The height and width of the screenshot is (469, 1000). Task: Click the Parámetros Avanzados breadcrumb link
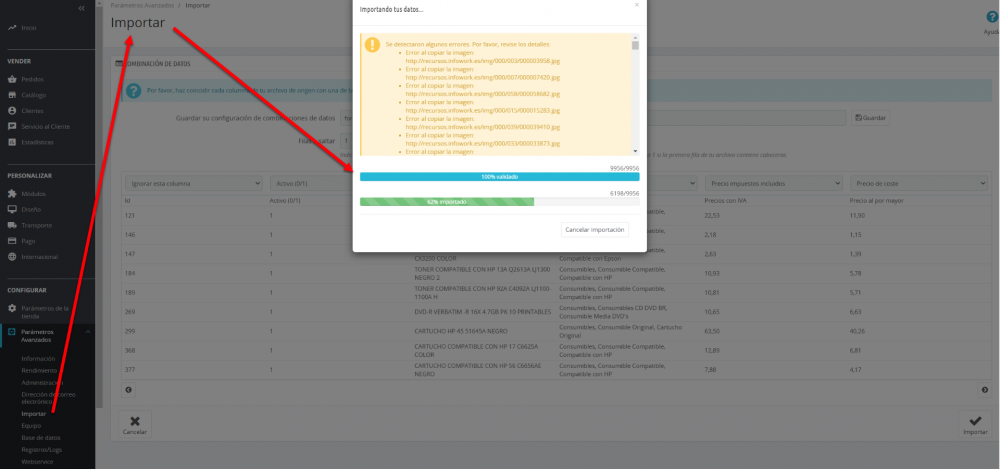[x=142, y=5]
